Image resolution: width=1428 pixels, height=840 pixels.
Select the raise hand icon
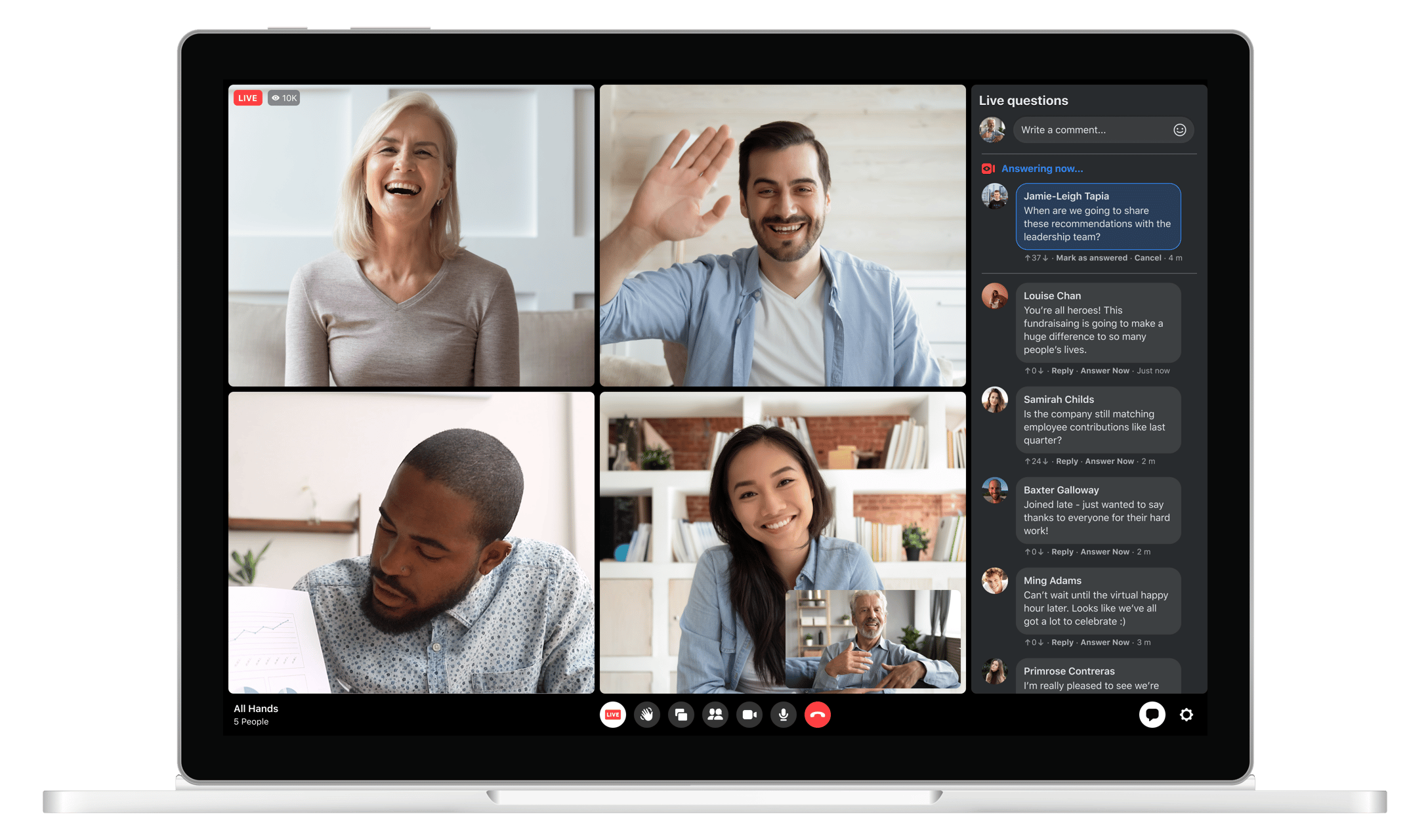647,715
